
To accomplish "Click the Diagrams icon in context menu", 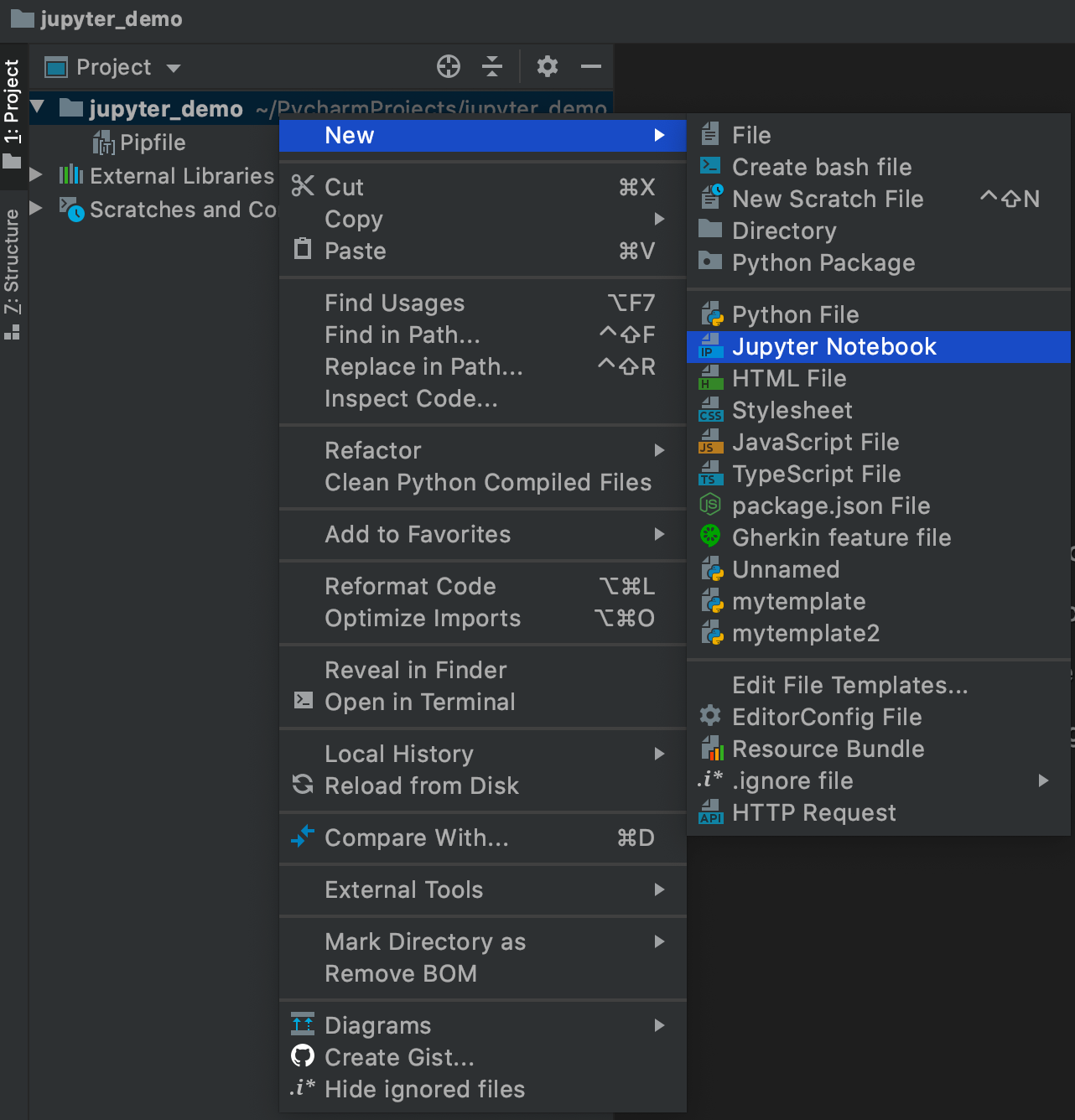I will tap(303, 1024).
